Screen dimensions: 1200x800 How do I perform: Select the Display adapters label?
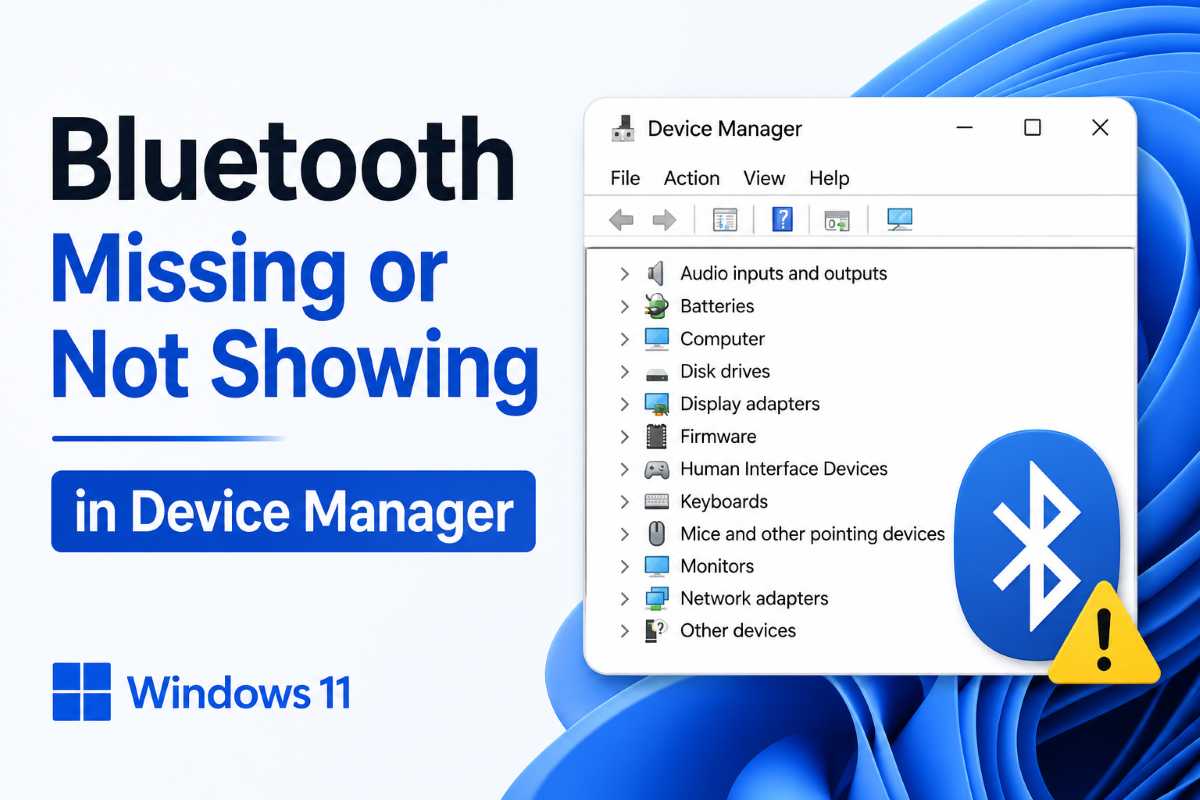click(750, 404)
